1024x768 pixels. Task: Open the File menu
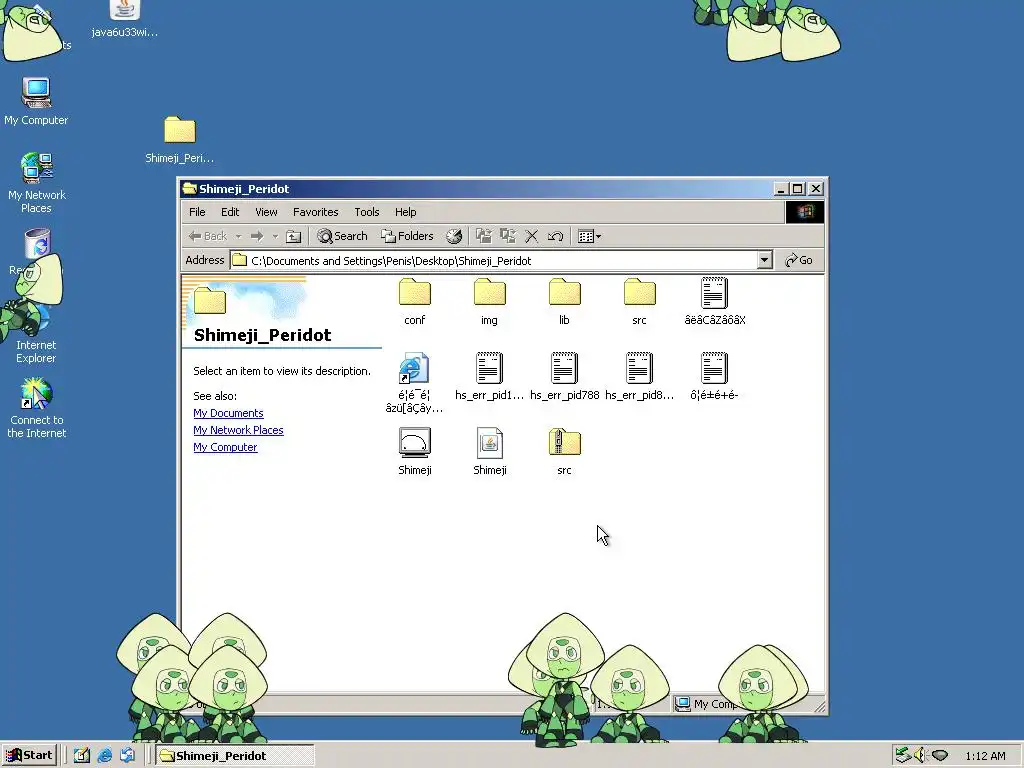(197, 212)
